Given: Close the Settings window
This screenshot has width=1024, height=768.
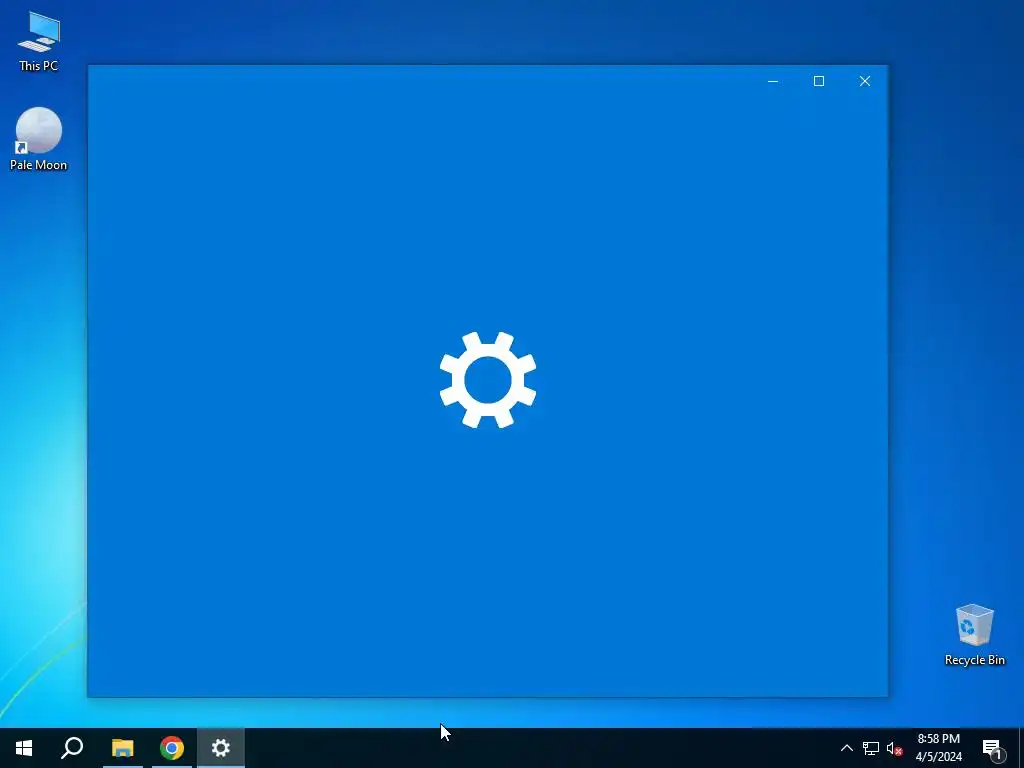Looking at the screenshot, I should tap(865, 81).
